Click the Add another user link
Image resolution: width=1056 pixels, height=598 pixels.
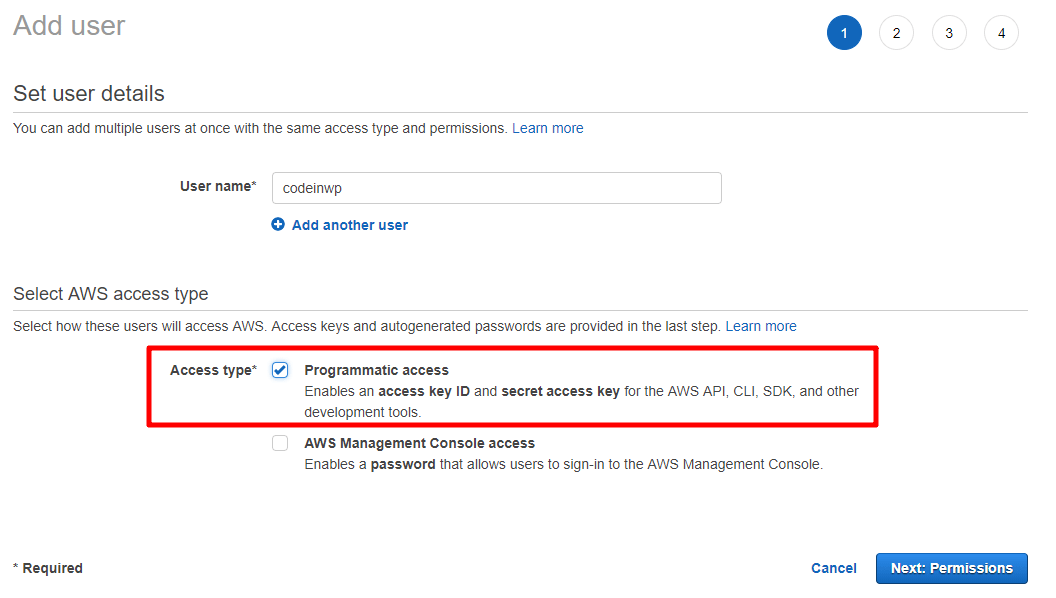tap(350, 225)
